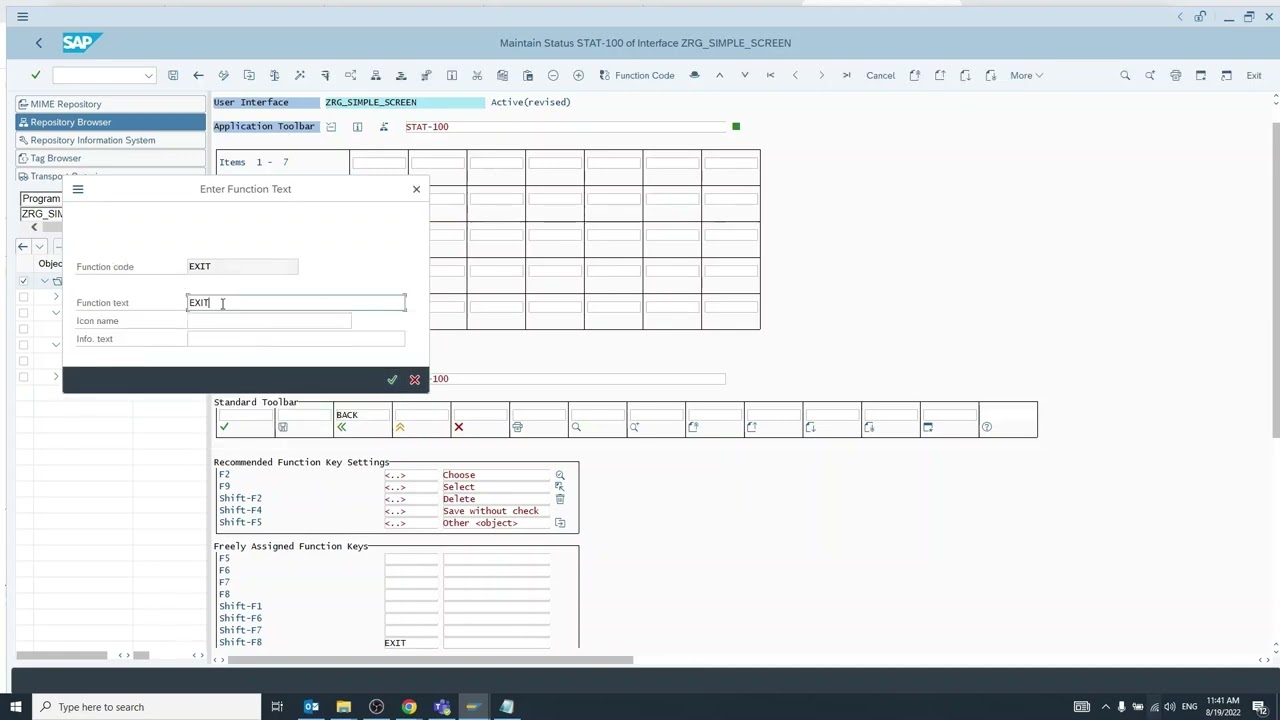Click the Choose entry for F2
Viewport: 1280px width, 720px height.
pyautogui.click(x=496, y=475)
